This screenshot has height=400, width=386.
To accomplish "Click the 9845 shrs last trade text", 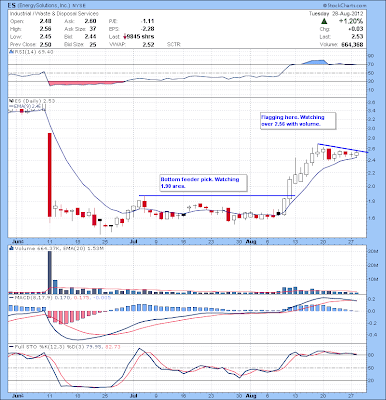I will click(x=141, y=37).
